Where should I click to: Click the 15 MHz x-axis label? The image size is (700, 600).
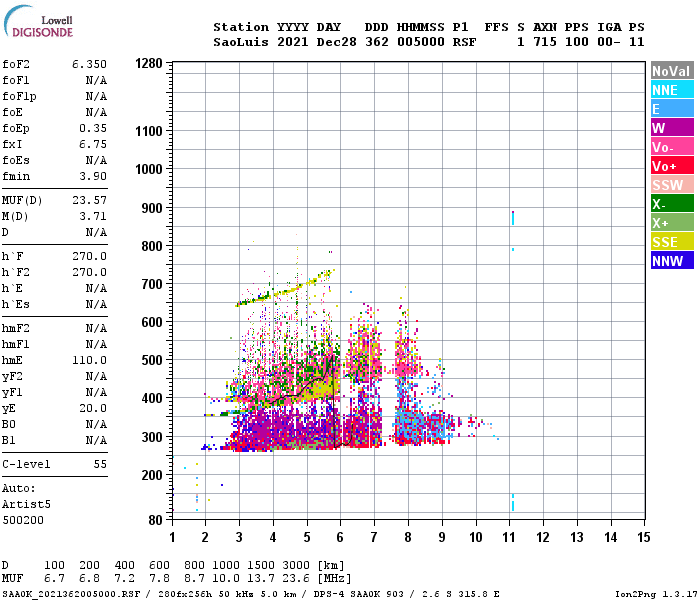(x=644, y=537)
